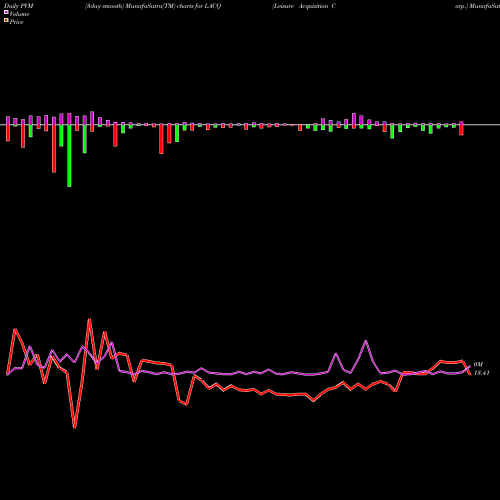The width and height of the screenshot is (500, 500).
Task: Select the Volume legend label
Action: [x=19, y=14]
